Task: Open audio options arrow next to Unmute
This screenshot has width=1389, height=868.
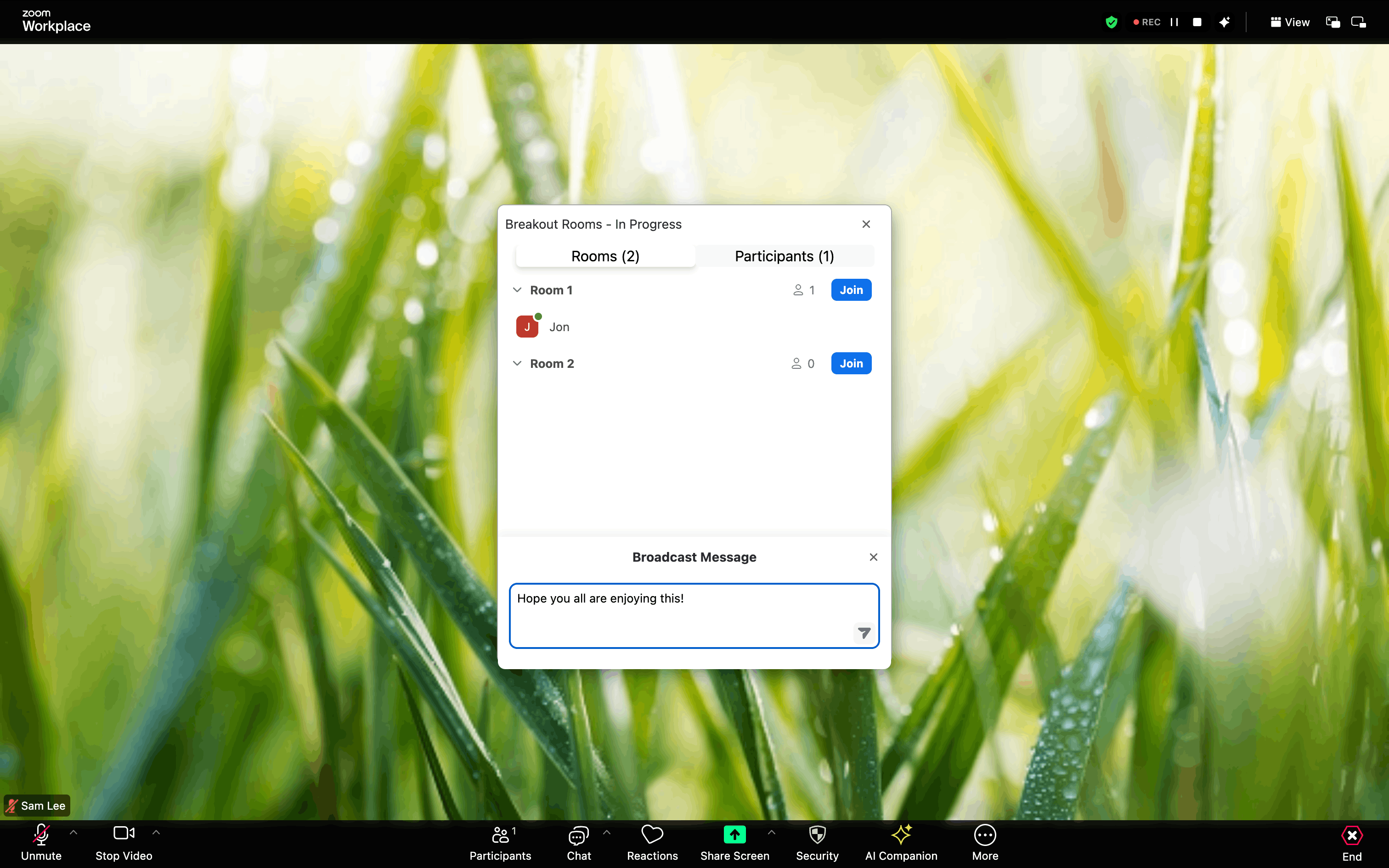Action: 73,832
